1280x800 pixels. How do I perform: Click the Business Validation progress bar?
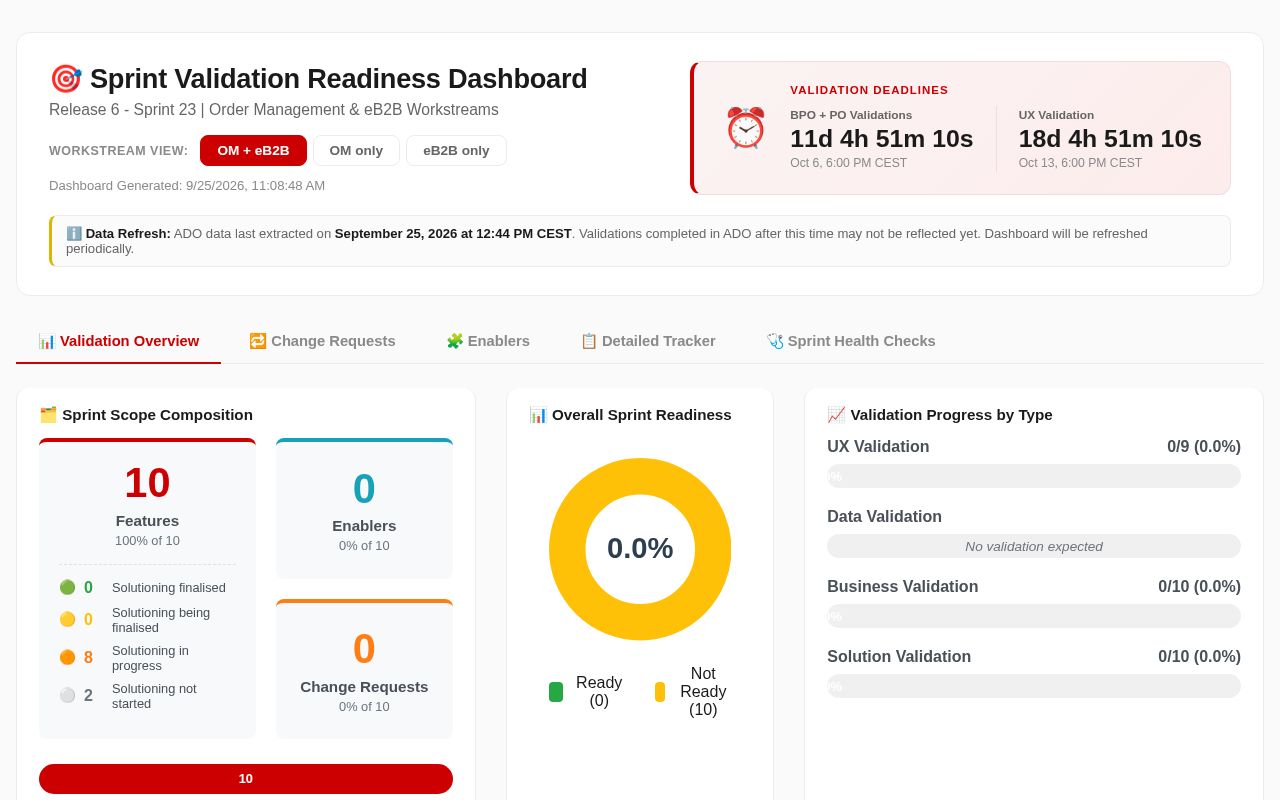coord(1034,616)
